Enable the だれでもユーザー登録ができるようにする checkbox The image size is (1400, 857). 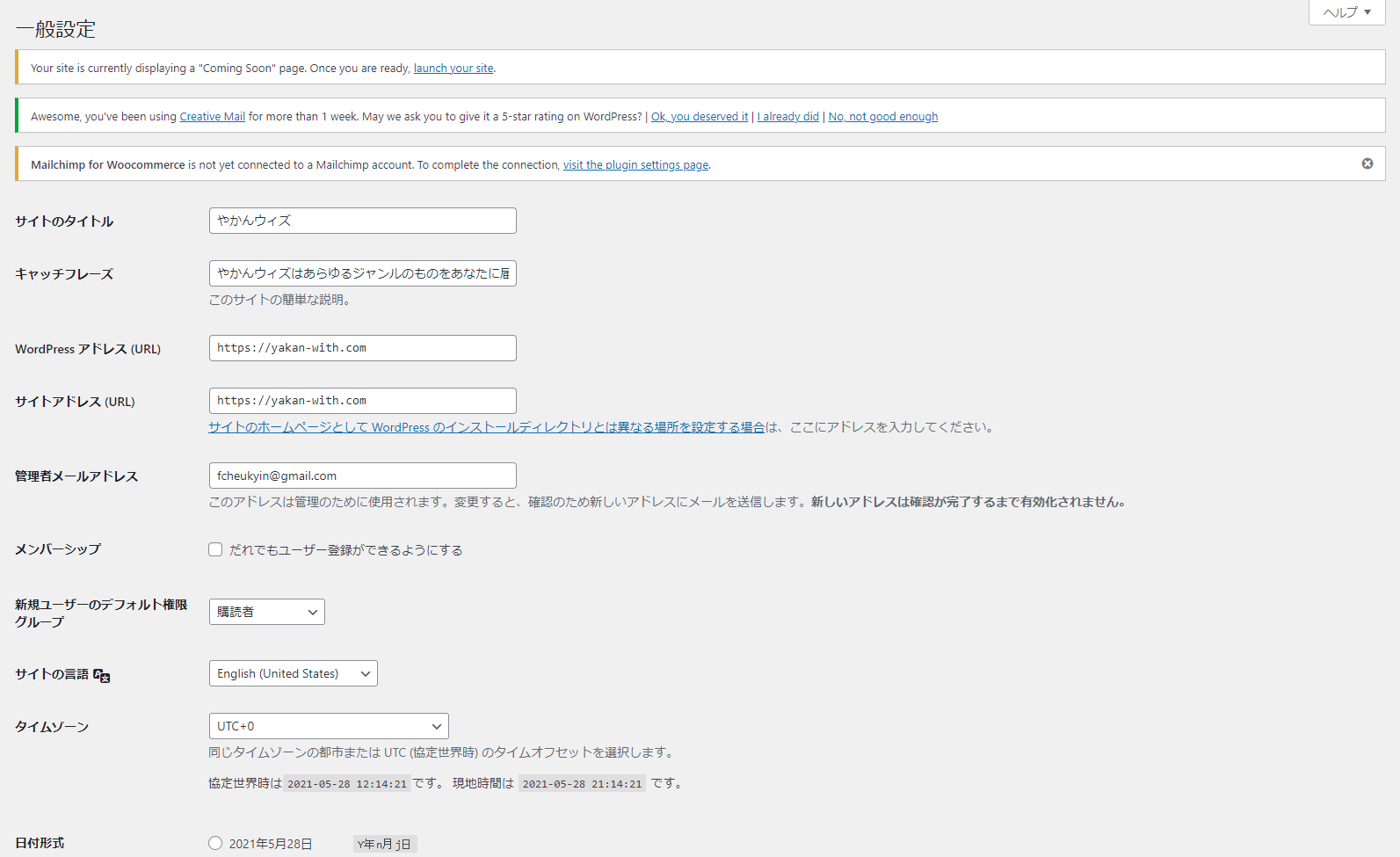tap(215, 549)
